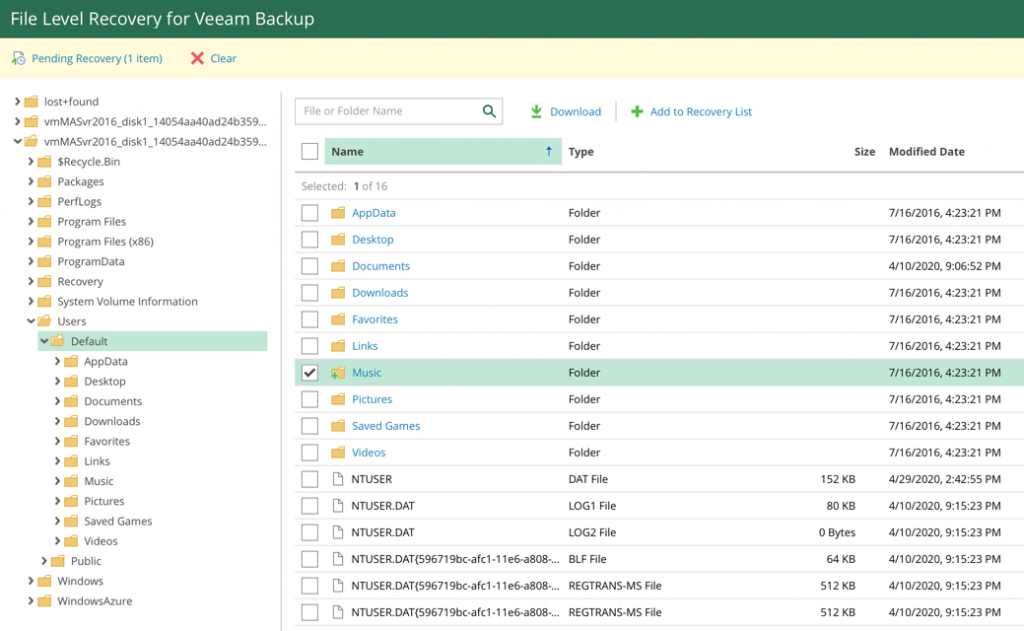Expand the ProgramData tree node
This screenshot has width=1024, height=631.
click(31, 261)
